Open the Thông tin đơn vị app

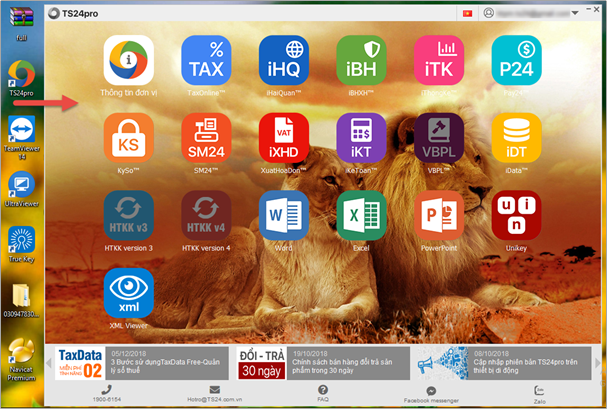129,60
